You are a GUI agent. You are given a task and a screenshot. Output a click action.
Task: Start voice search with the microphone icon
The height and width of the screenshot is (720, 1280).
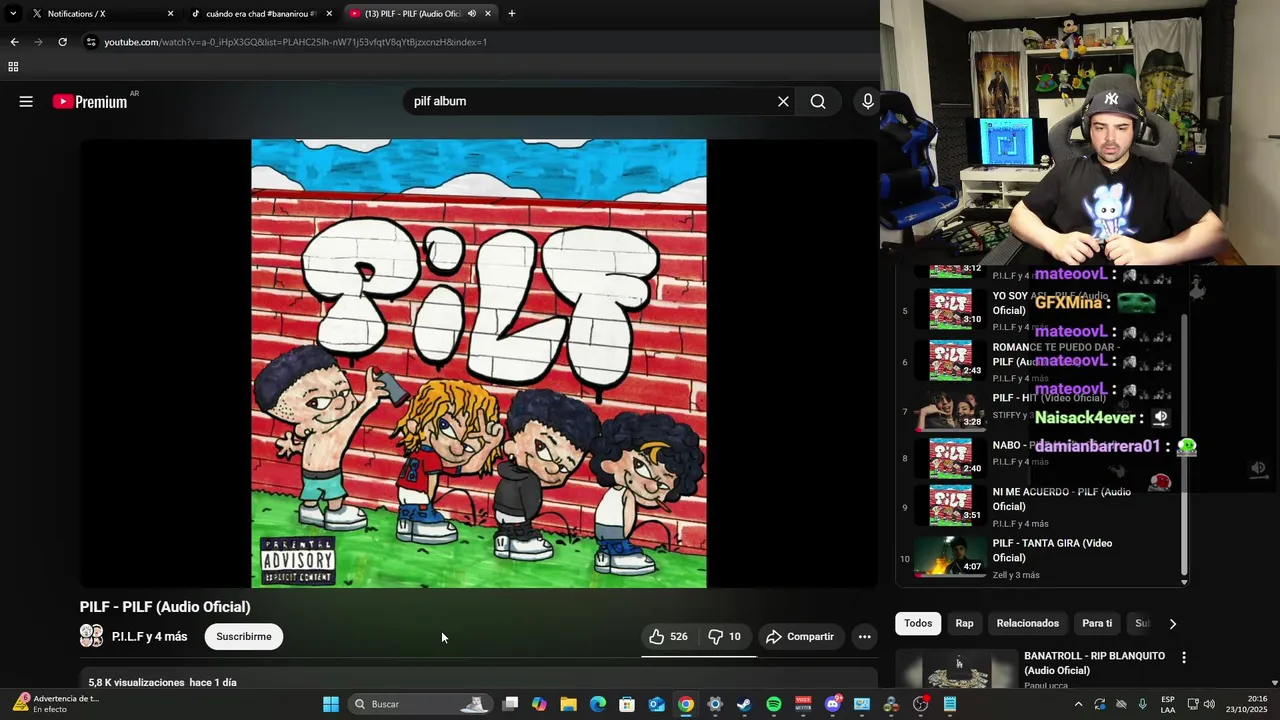(868, 101)
